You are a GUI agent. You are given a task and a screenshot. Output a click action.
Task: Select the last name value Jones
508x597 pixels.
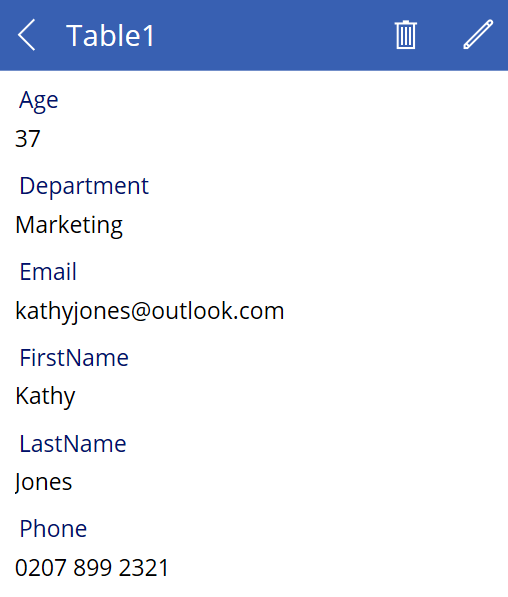(43, 482)
